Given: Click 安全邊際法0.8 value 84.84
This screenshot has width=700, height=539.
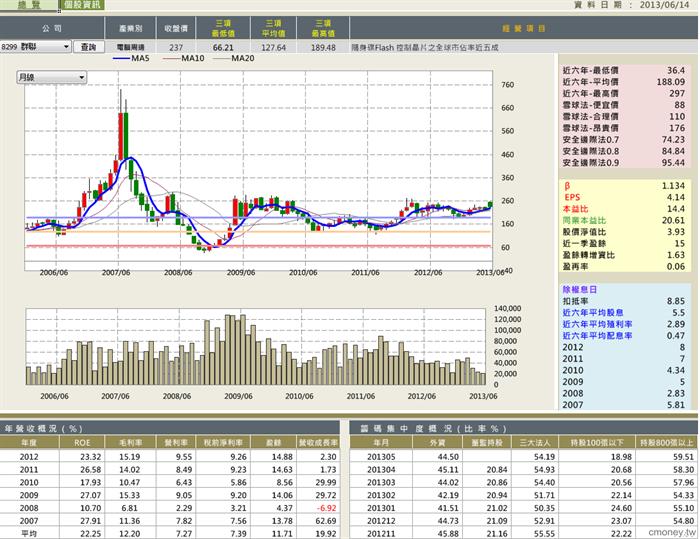Looking at the screenshot, I should [673, 151].
